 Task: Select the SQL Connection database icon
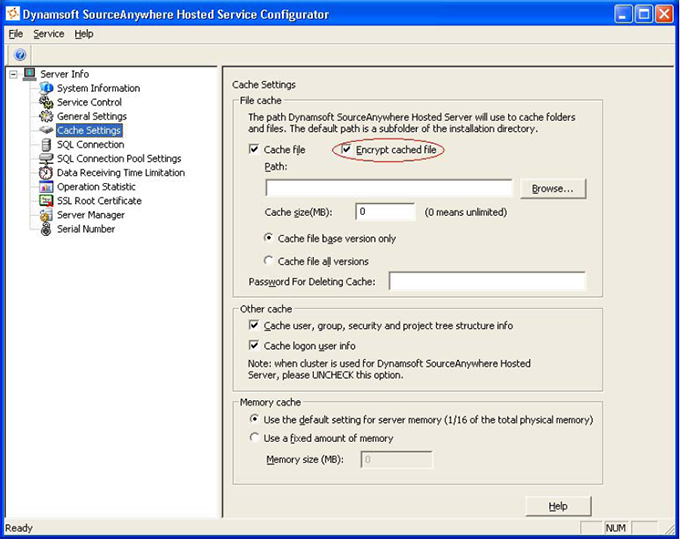coord(47,144)
